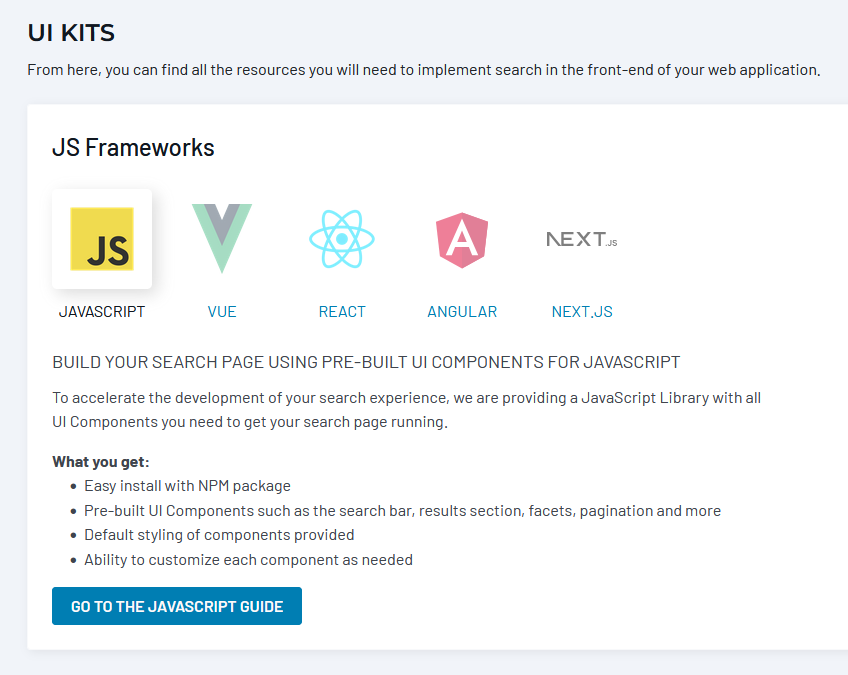Select the Vue logo icon
The height and width of the screenshot is (675, 848).
(x=222, y=238)
